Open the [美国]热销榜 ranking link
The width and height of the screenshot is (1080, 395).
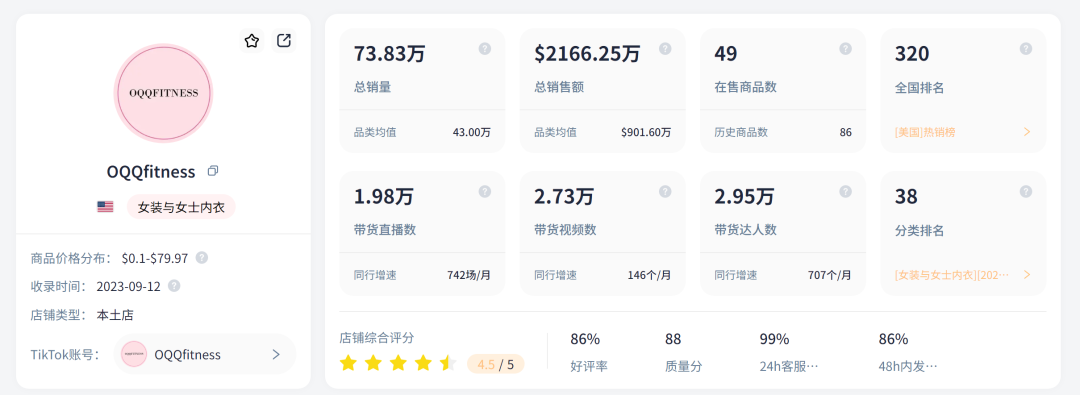click(925, 132)
